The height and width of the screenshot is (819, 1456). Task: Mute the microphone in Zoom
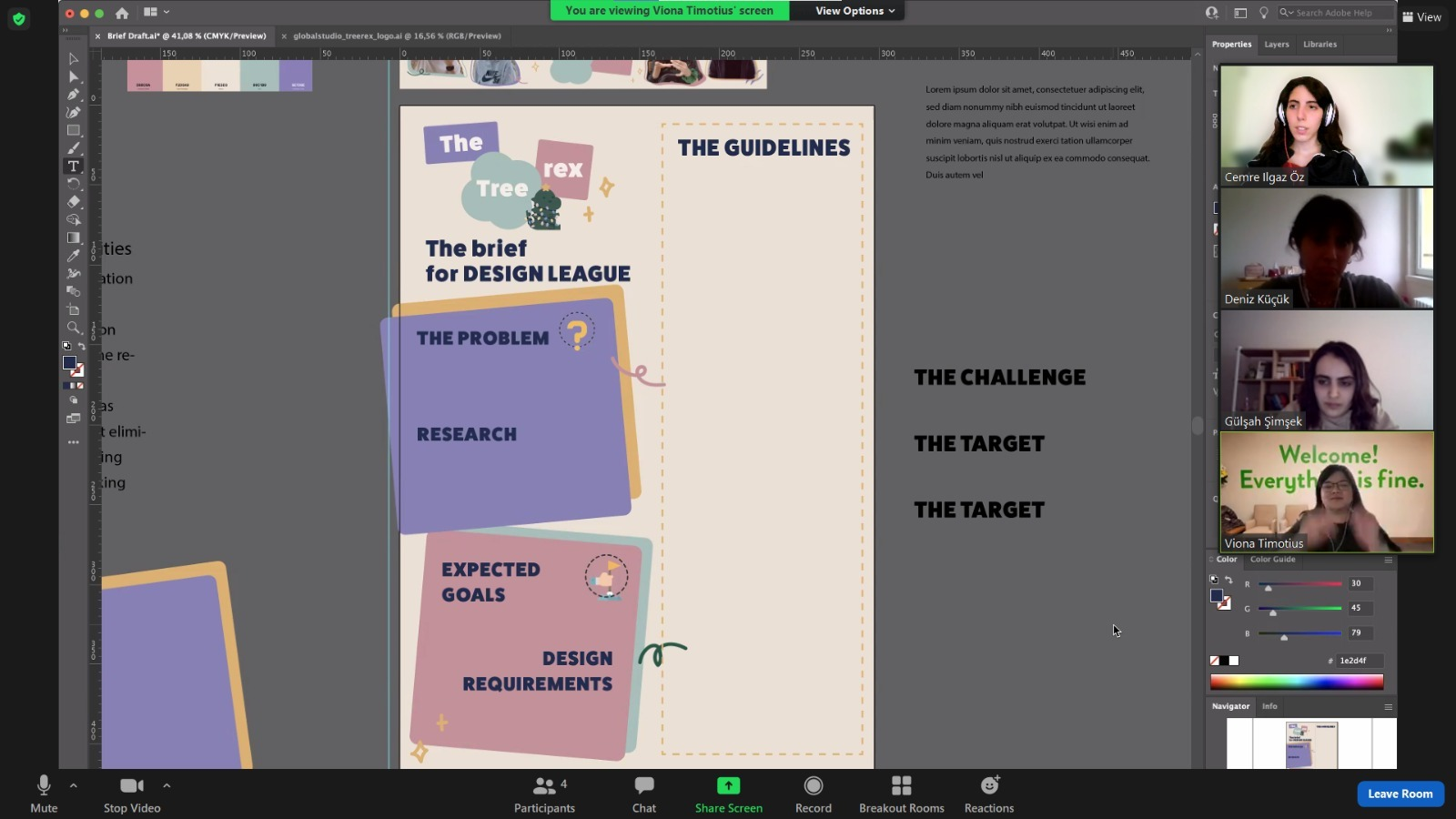pyautogui.click(x=44, y=794)
